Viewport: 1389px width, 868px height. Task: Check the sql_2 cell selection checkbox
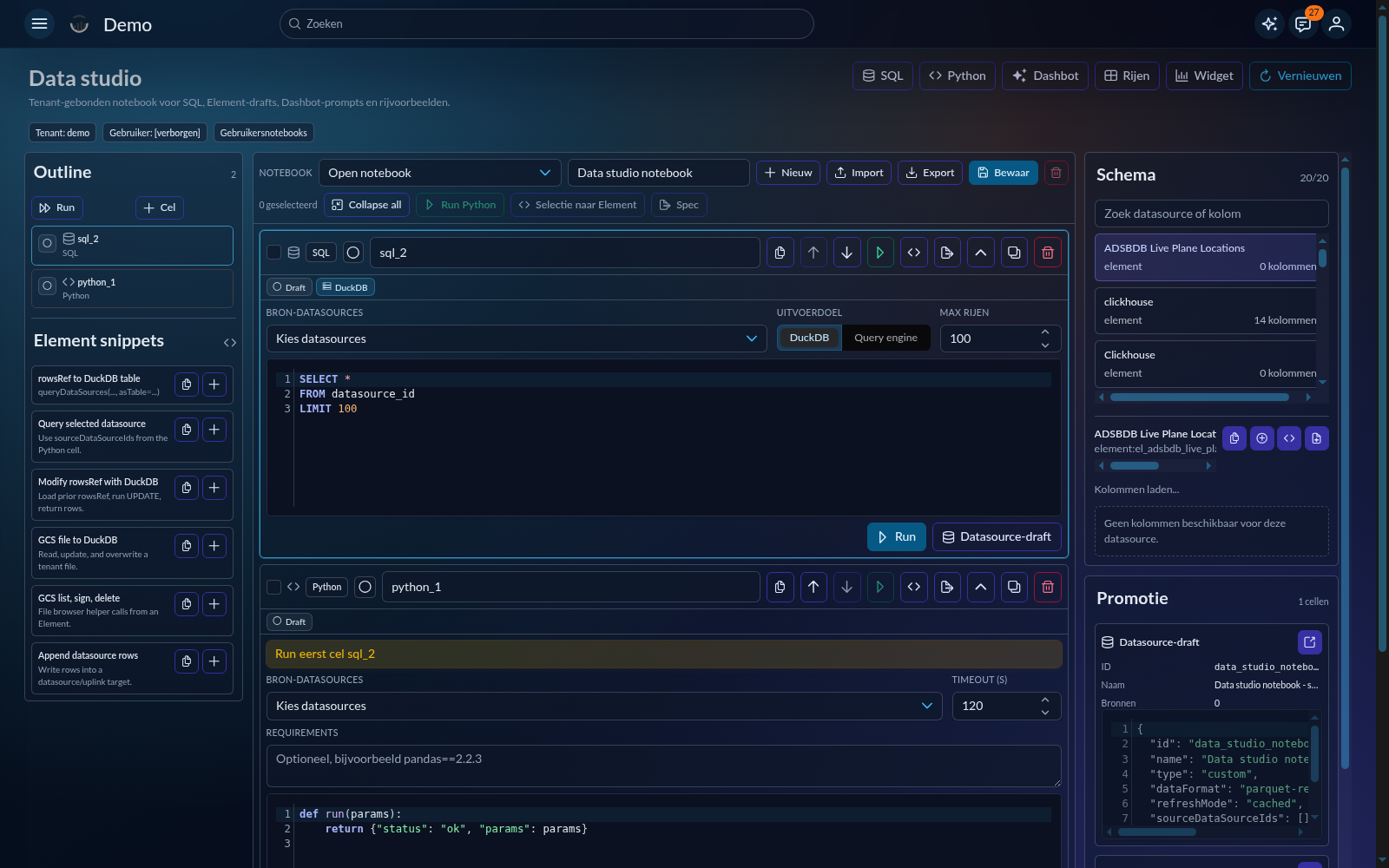point(273,253)
